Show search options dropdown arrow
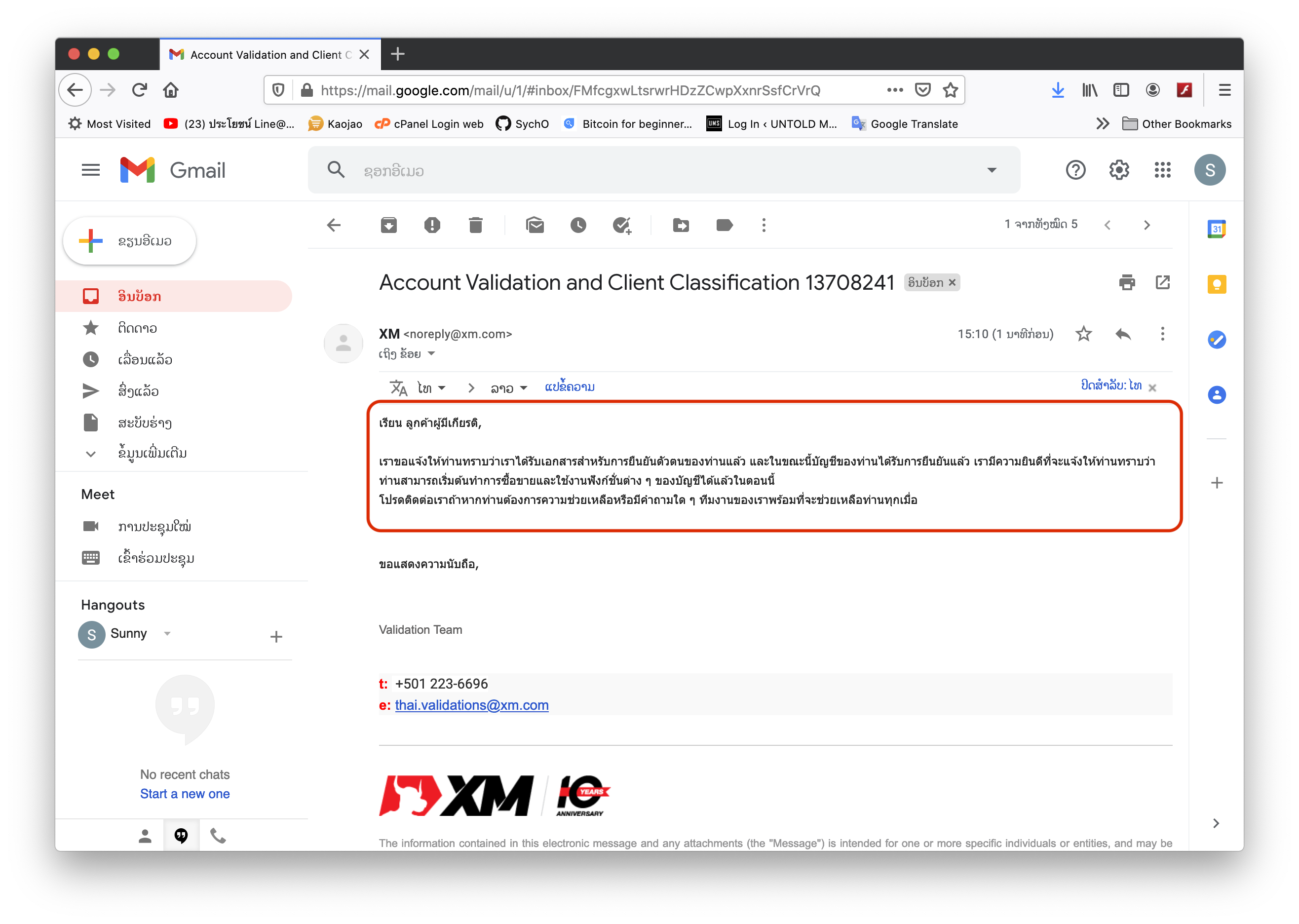Viewport: 1299px width, 924px height. tap(992, 170)
